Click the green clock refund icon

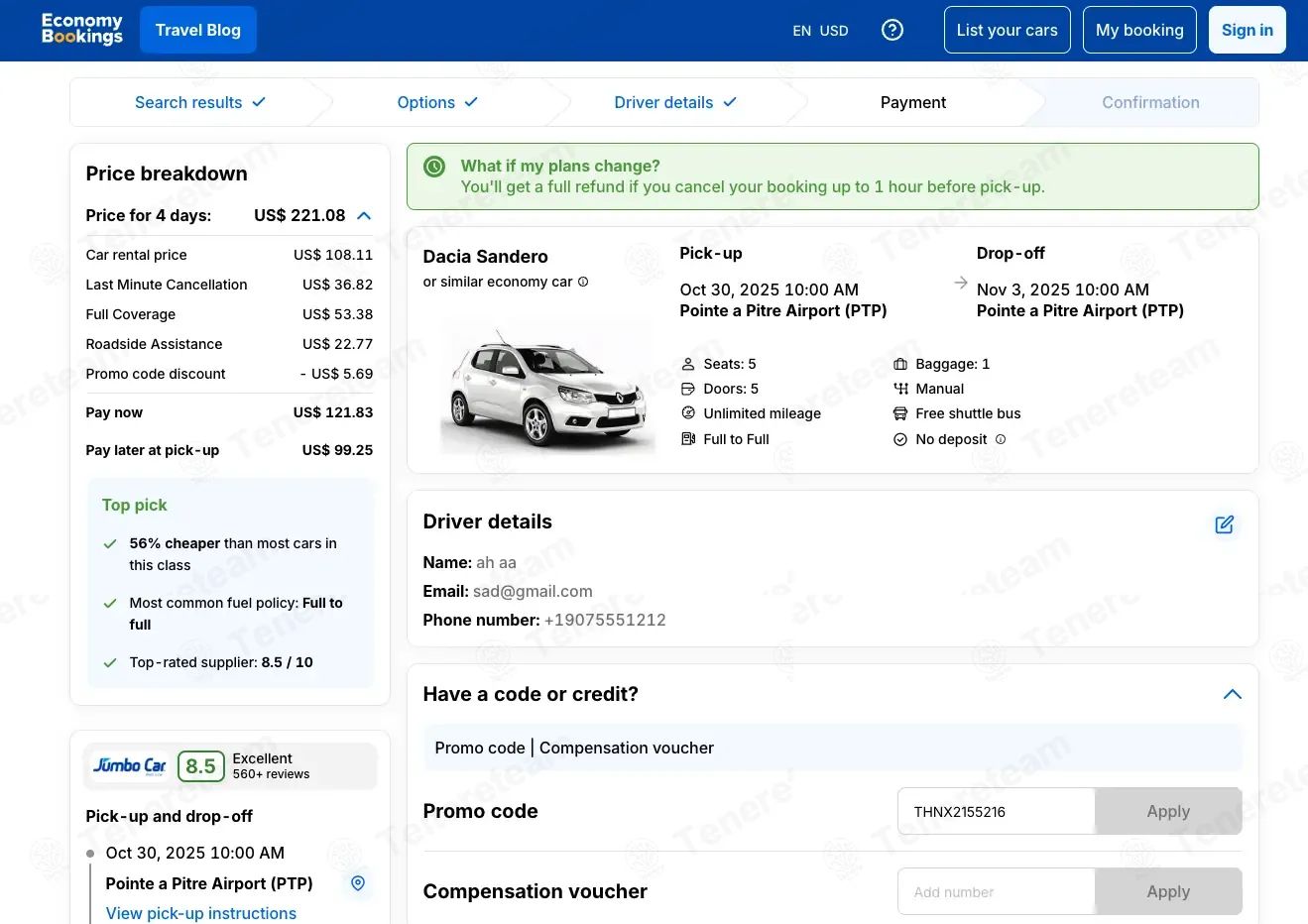[434, 167]
